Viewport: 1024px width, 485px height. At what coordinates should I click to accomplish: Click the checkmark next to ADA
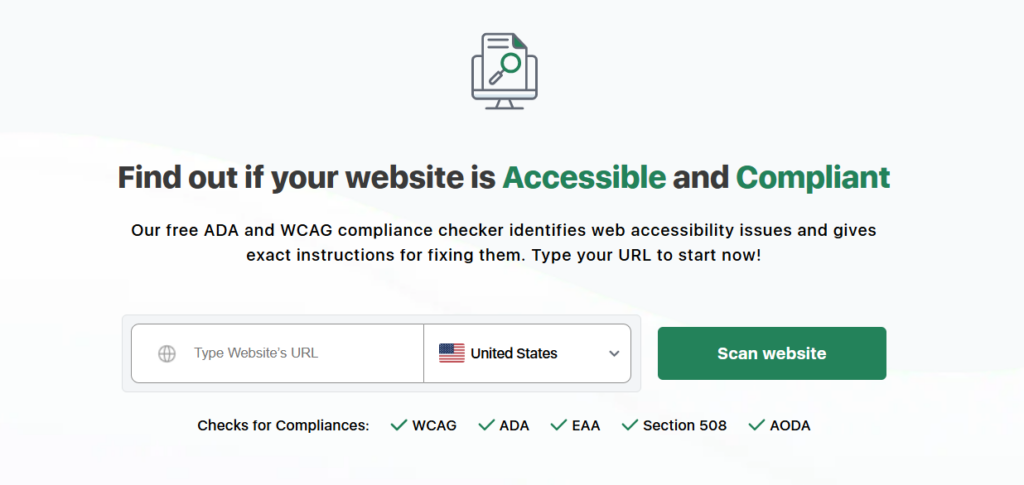[486, 425]
